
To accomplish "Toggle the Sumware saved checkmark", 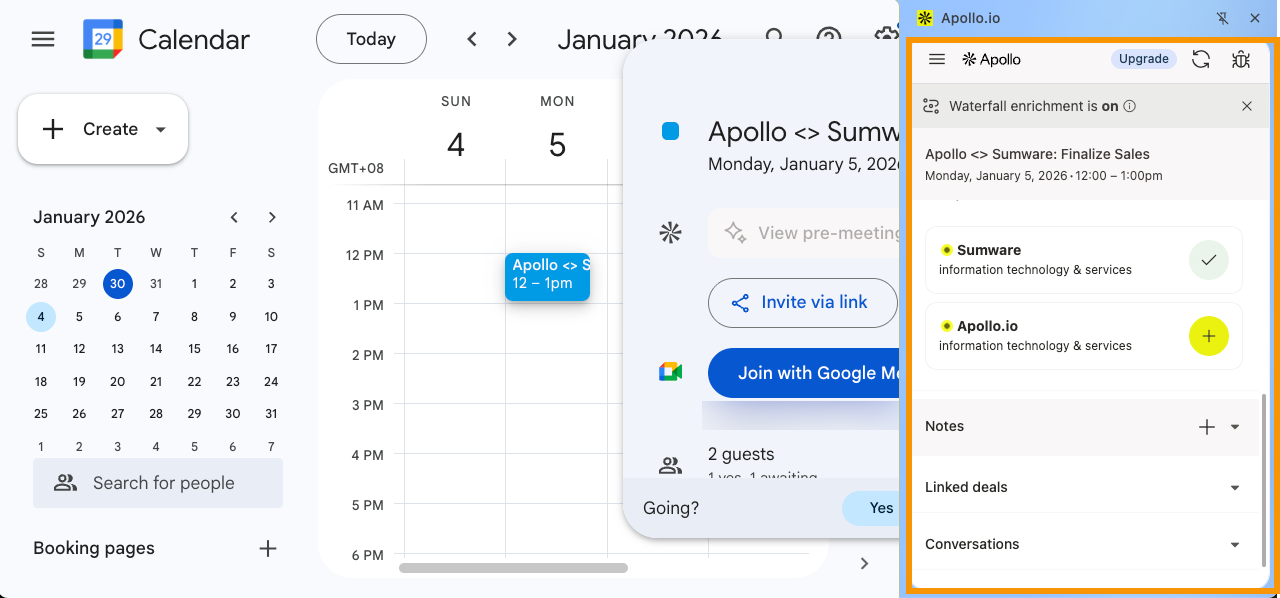I will pos(1208,260).
